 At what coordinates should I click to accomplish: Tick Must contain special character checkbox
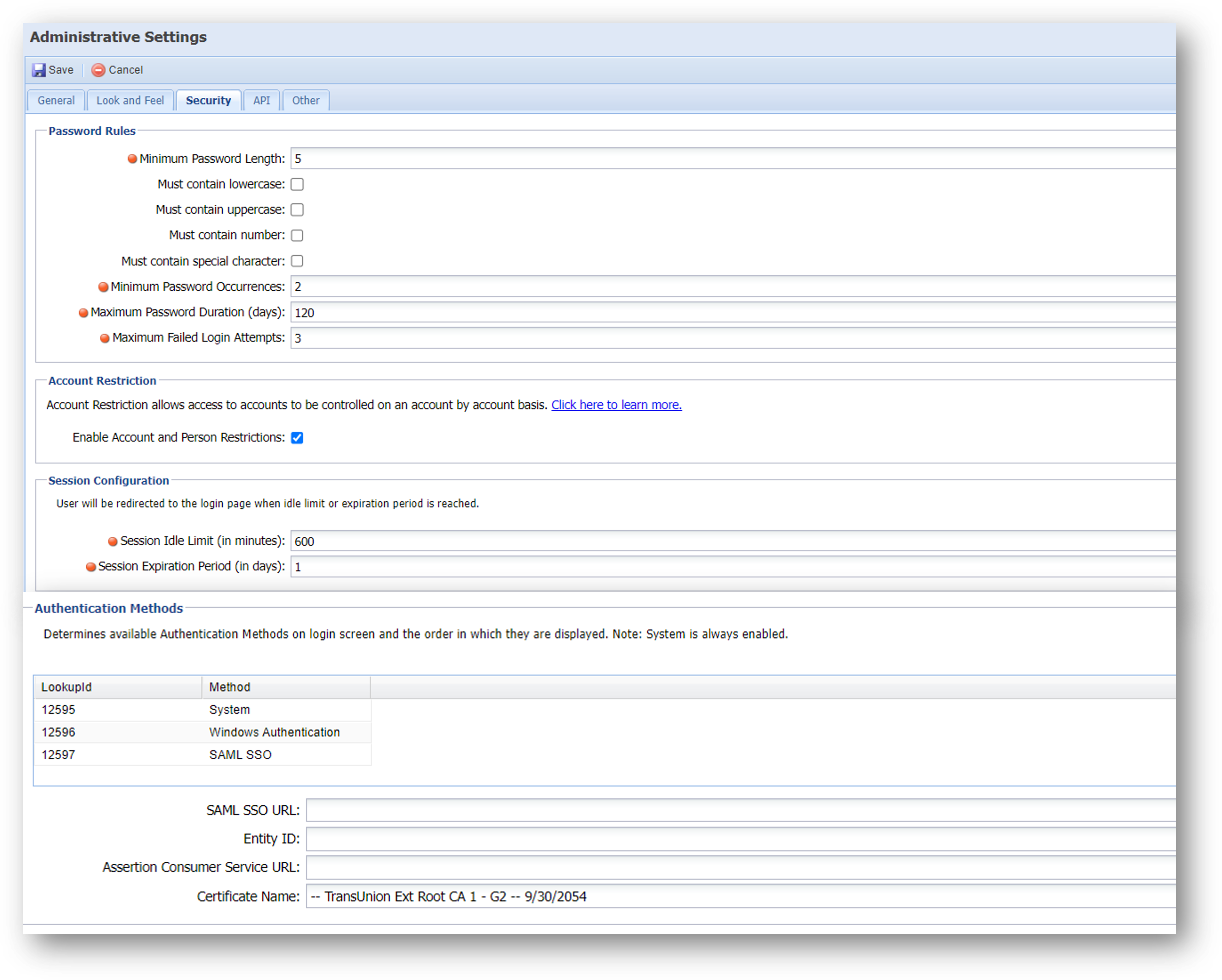point(297,261)
